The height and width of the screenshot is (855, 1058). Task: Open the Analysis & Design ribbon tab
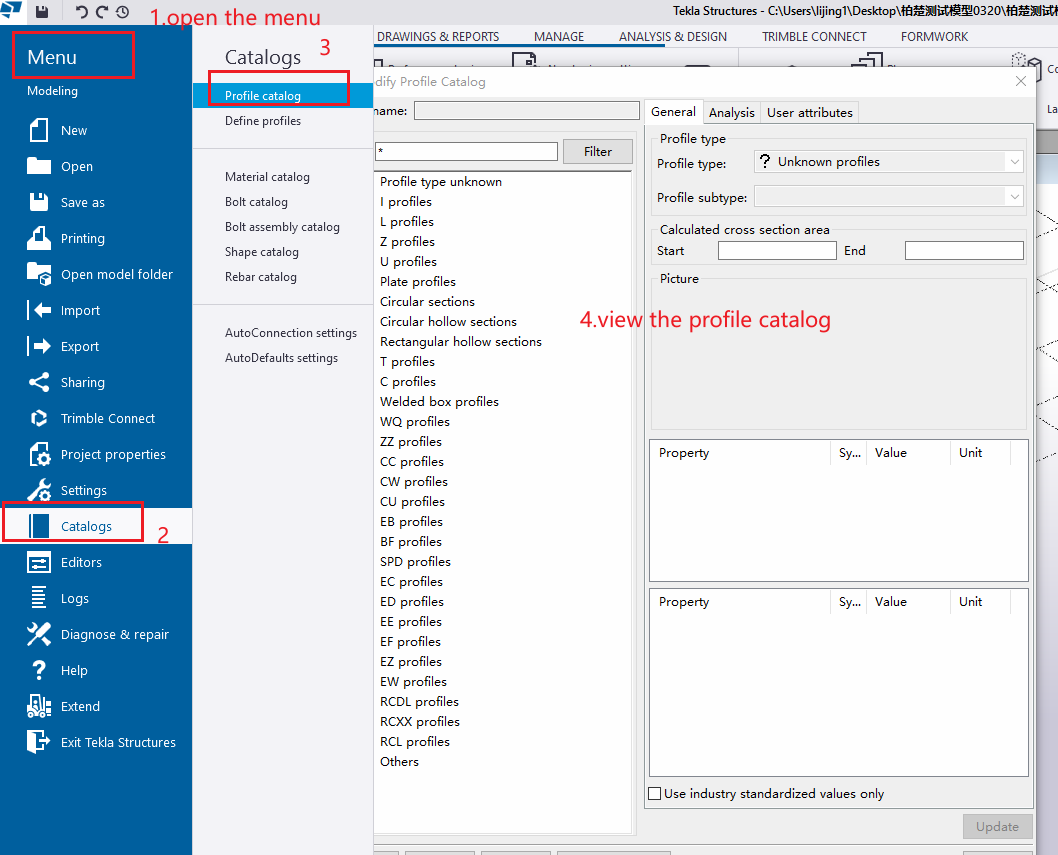point(673,36)
